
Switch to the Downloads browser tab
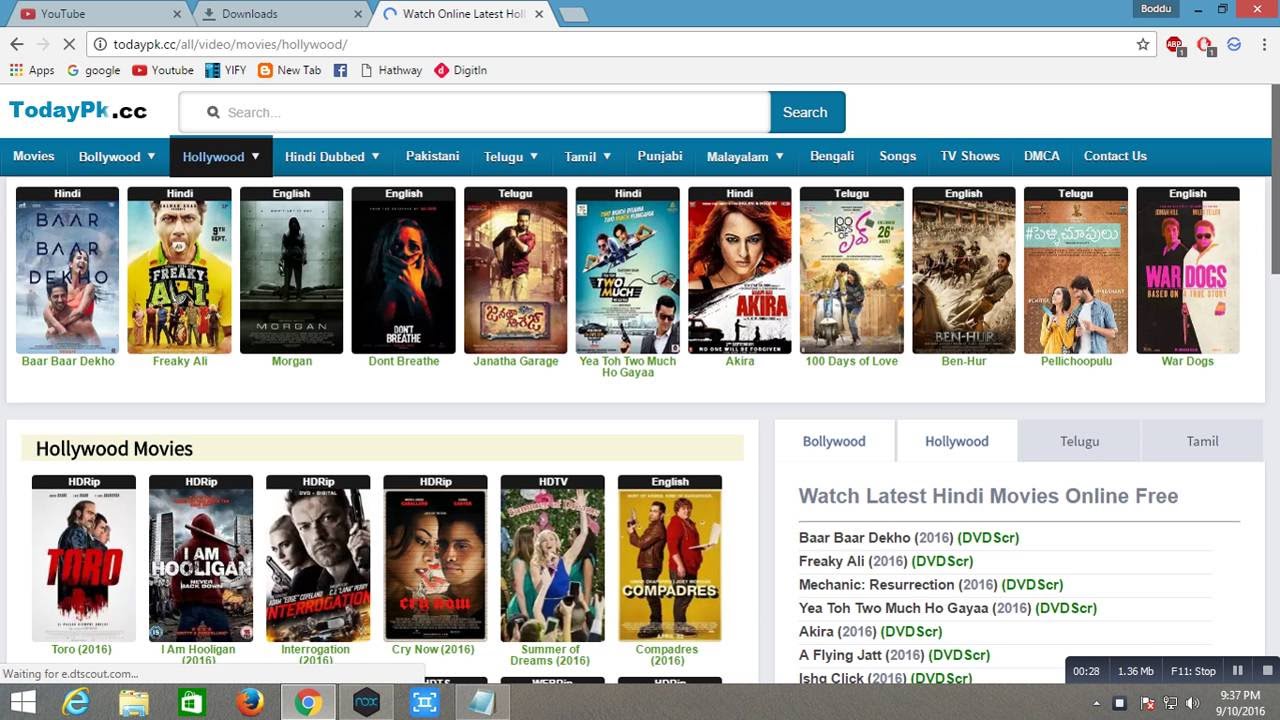coord(280,14)
